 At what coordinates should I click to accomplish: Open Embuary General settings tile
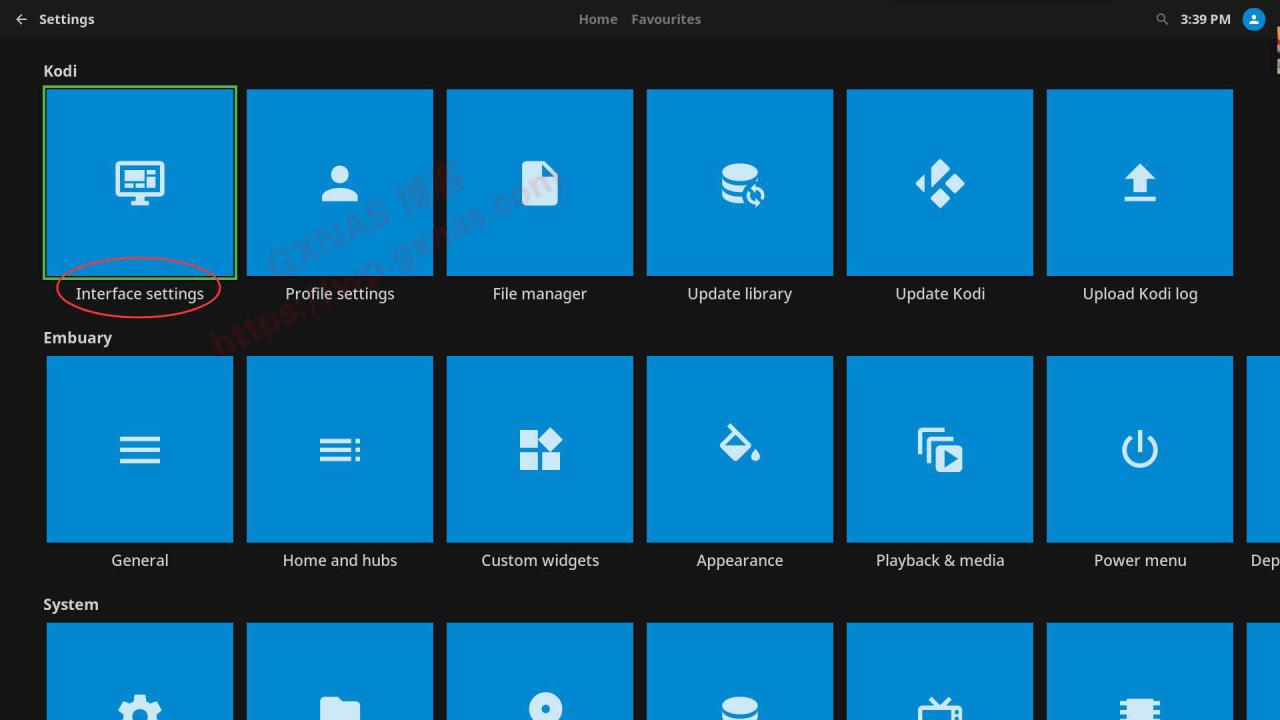click(x=140, y=449)
